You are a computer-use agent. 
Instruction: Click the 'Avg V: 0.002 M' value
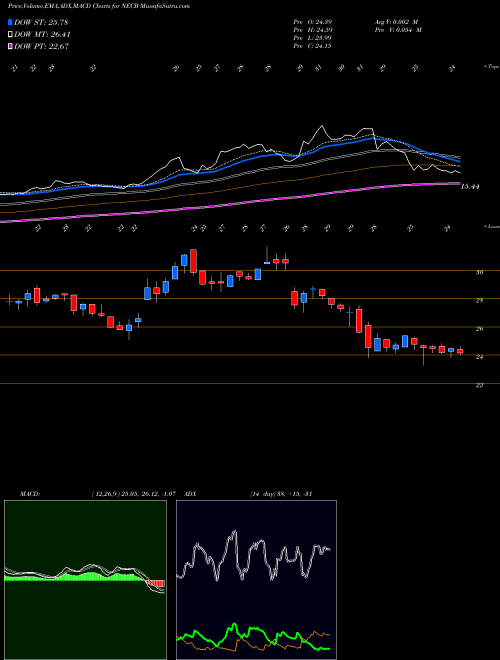397,22
